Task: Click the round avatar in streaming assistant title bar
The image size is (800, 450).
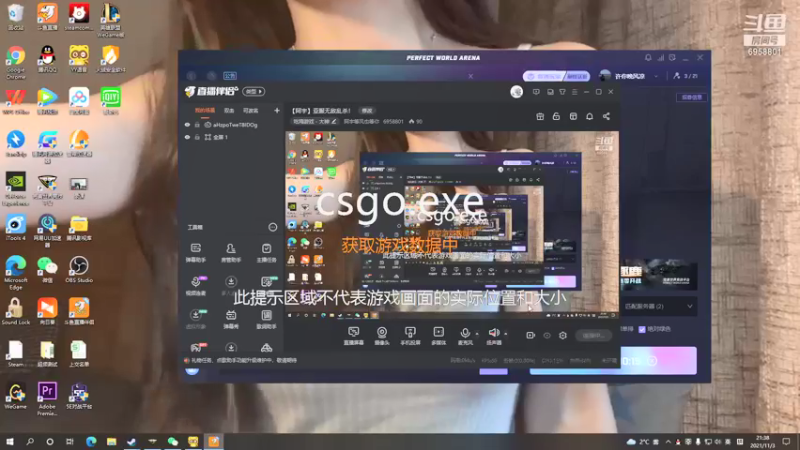Action: pyautogui.click(x=516, y=92)
